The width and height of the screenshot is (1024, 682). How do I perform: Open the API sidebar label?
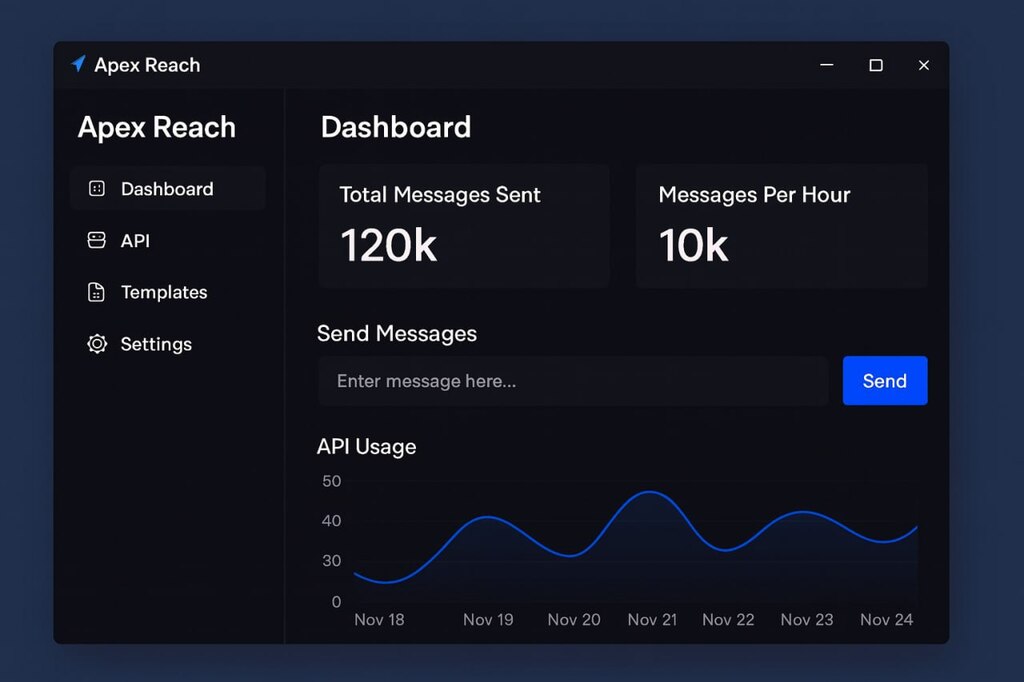135,241
